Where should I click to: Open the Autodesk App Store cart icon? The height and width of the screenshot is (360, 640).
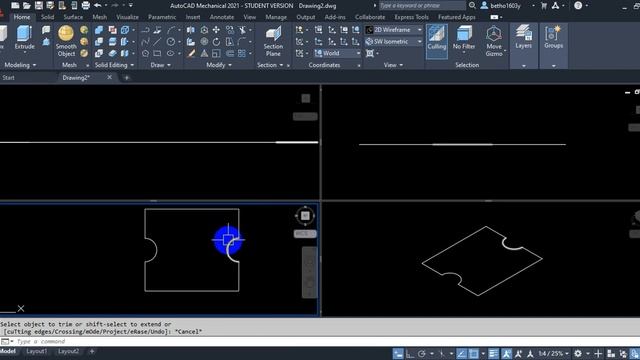(x=544, y=6)
